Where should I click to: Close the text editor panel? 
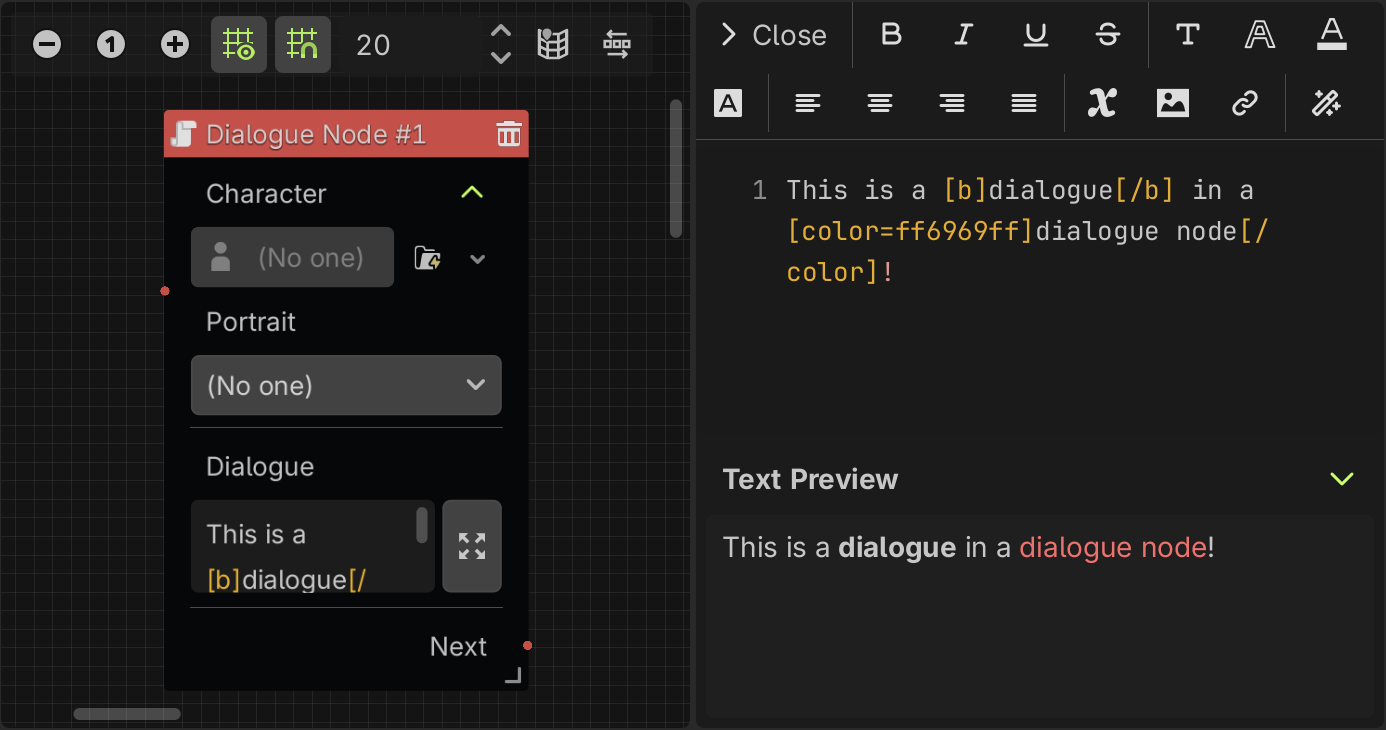tap(774, 35)
